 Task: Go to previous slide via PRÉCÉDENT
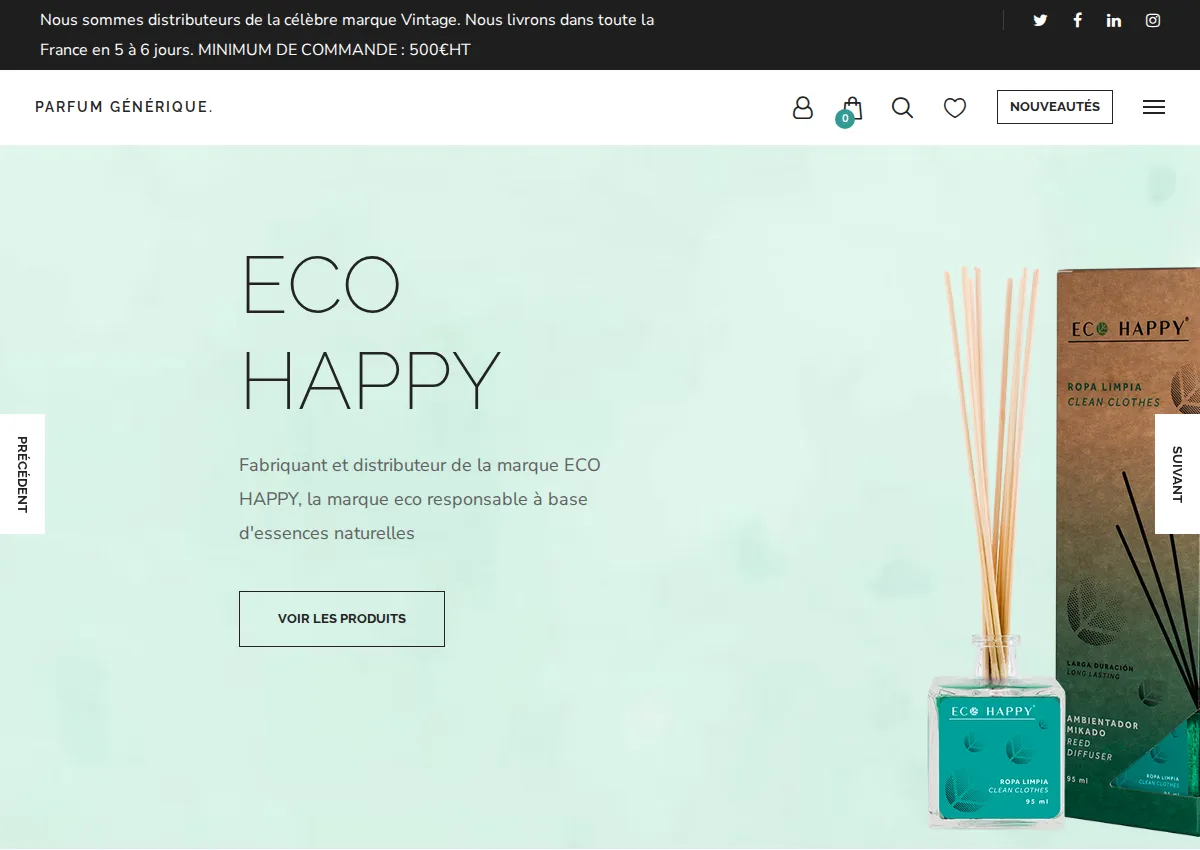22,474
